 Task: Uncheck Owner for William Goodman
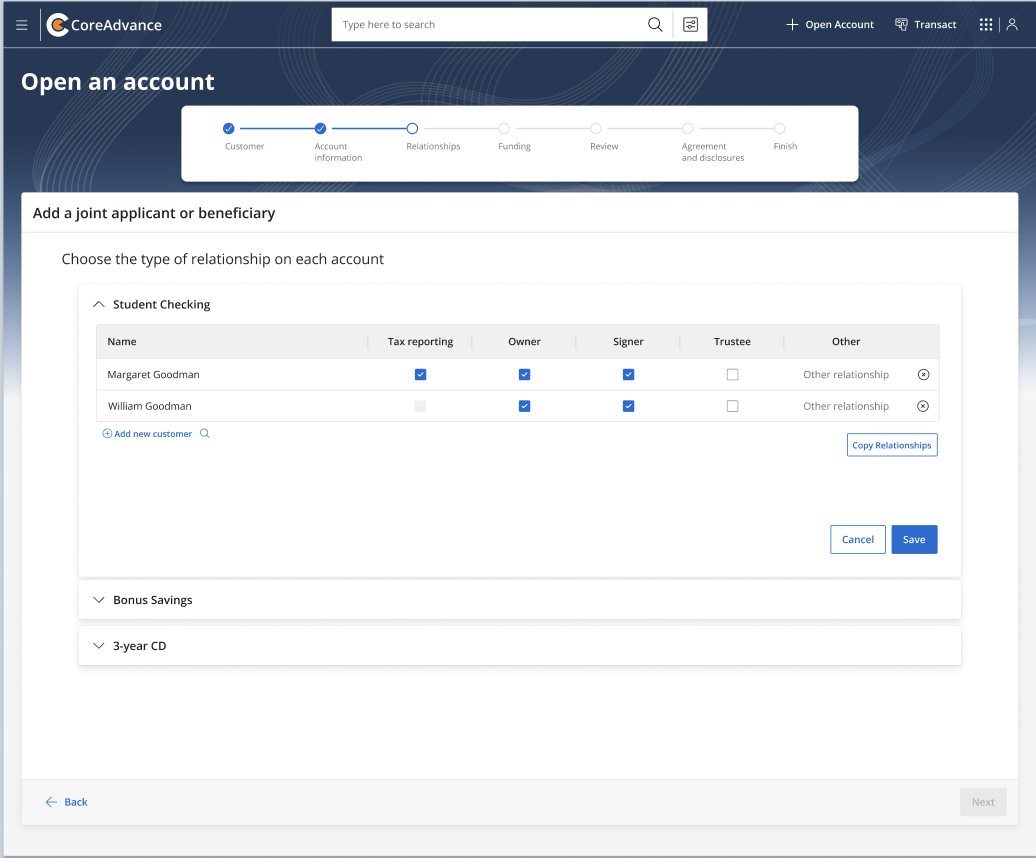pyautogui.click(x=525, y=406)
